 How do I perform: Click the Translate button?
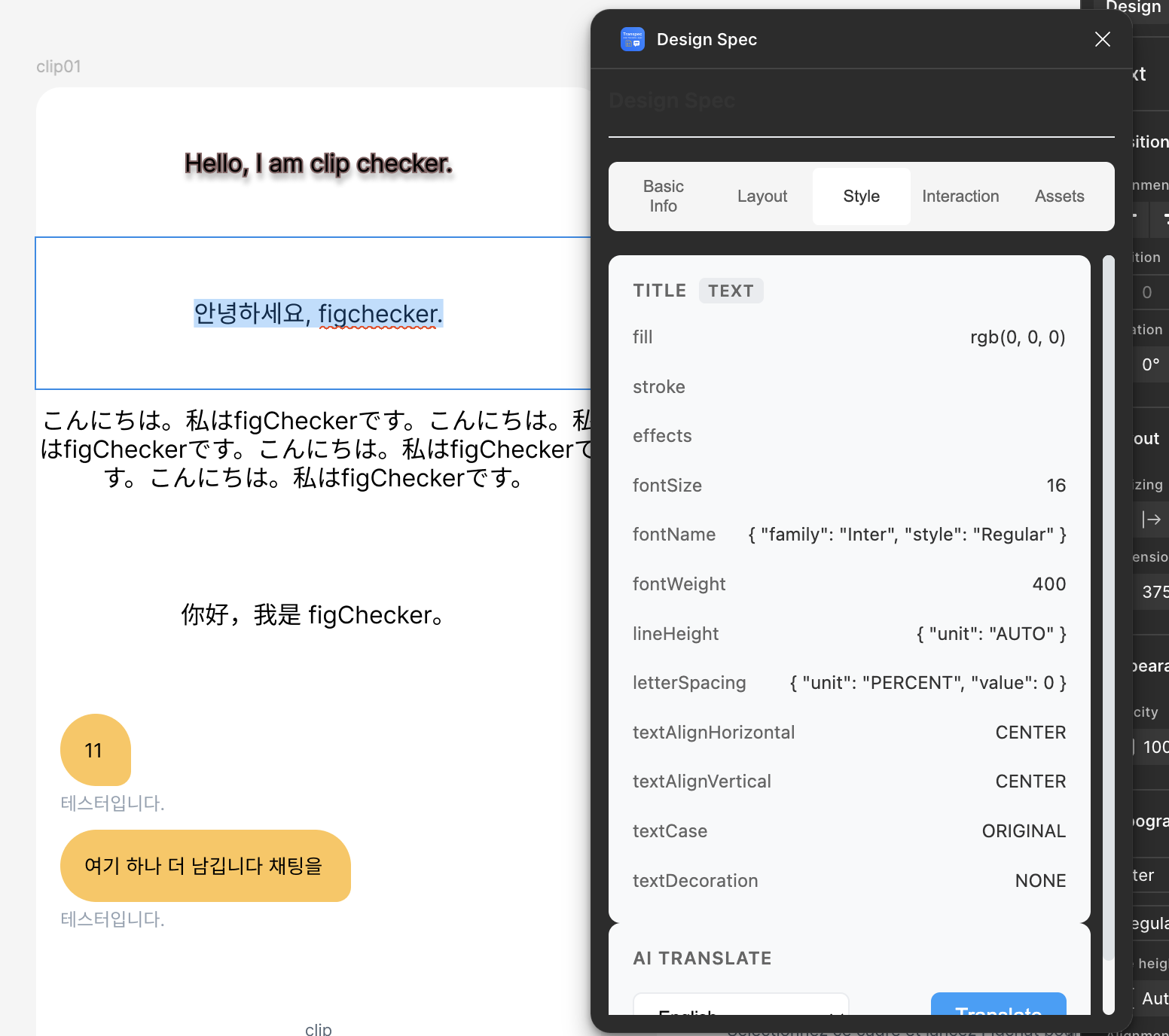998,1004
